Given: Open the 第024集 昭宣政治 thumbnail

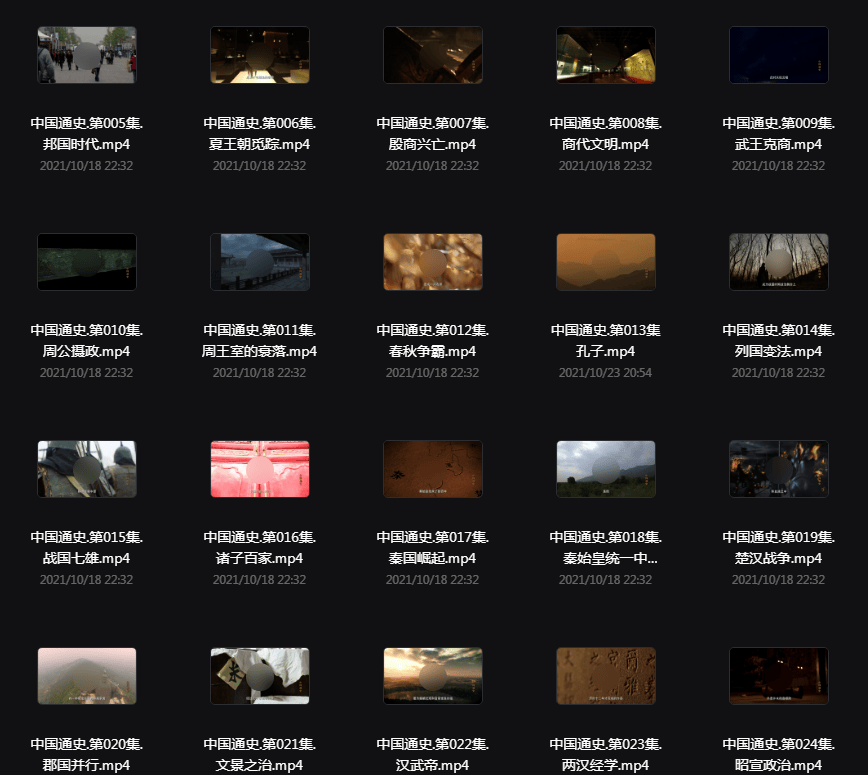Looking at the screenshot, I should point(779,676).
